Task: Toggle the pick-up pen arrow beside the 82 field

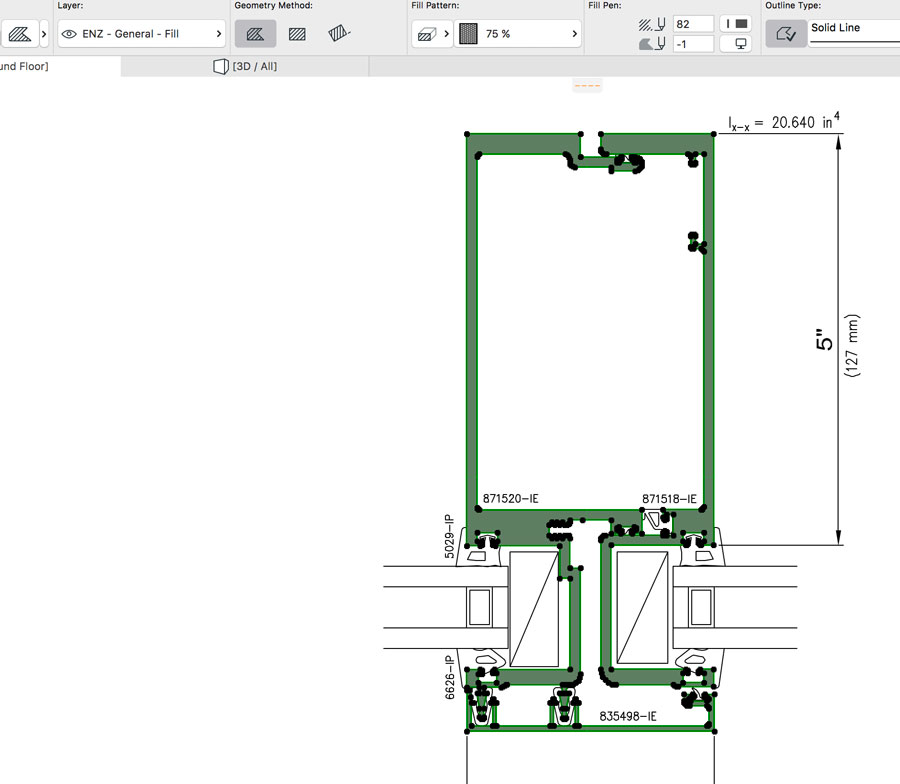Action: 663,22
